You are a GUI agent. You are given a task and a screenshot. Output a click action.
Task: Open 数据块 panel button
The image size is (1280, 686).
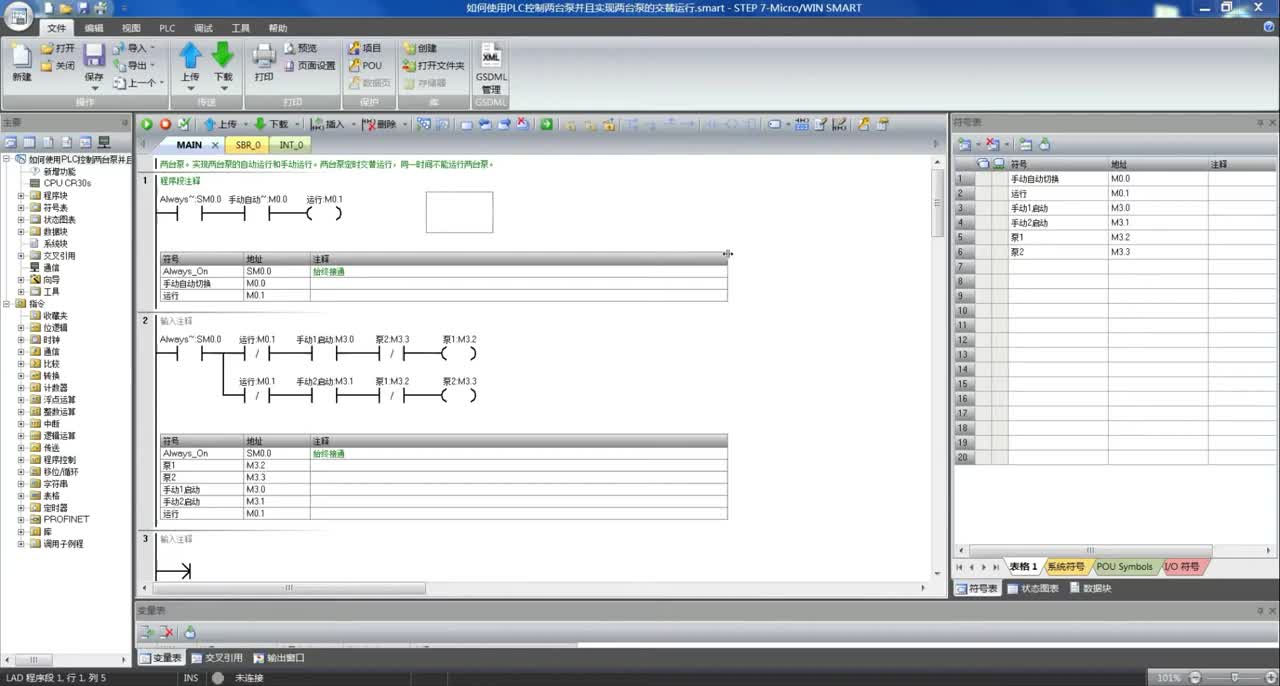coord(1090,588)
